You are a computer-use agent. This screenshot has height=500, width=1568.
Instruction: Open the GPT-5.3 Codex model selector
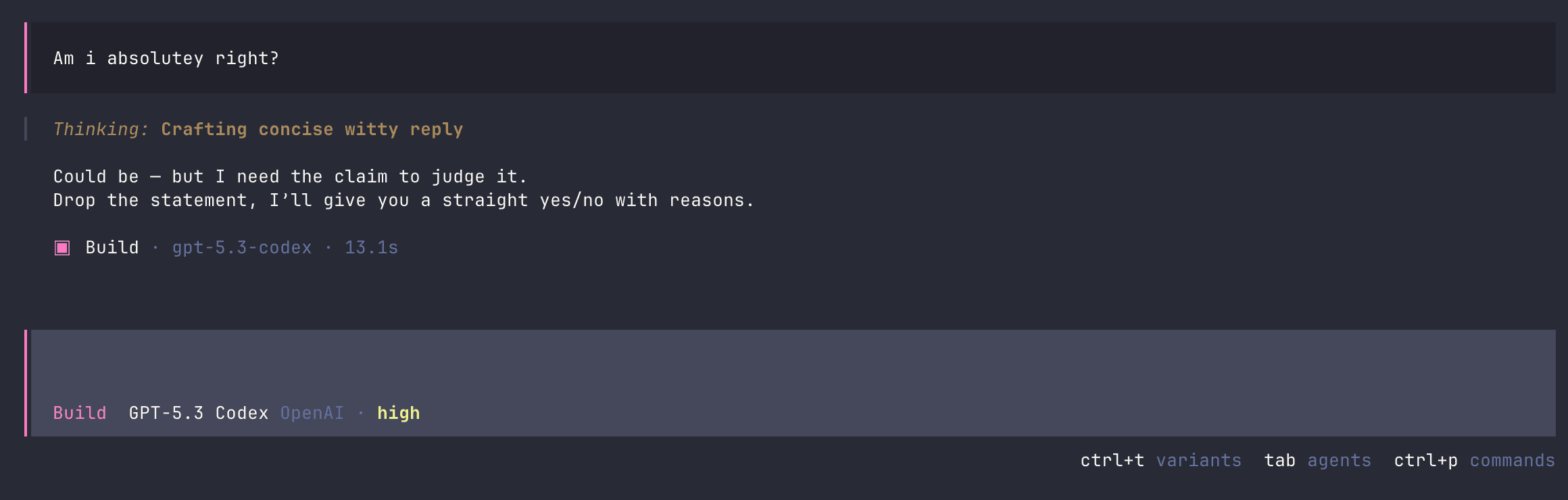click(x=199, y=413)
